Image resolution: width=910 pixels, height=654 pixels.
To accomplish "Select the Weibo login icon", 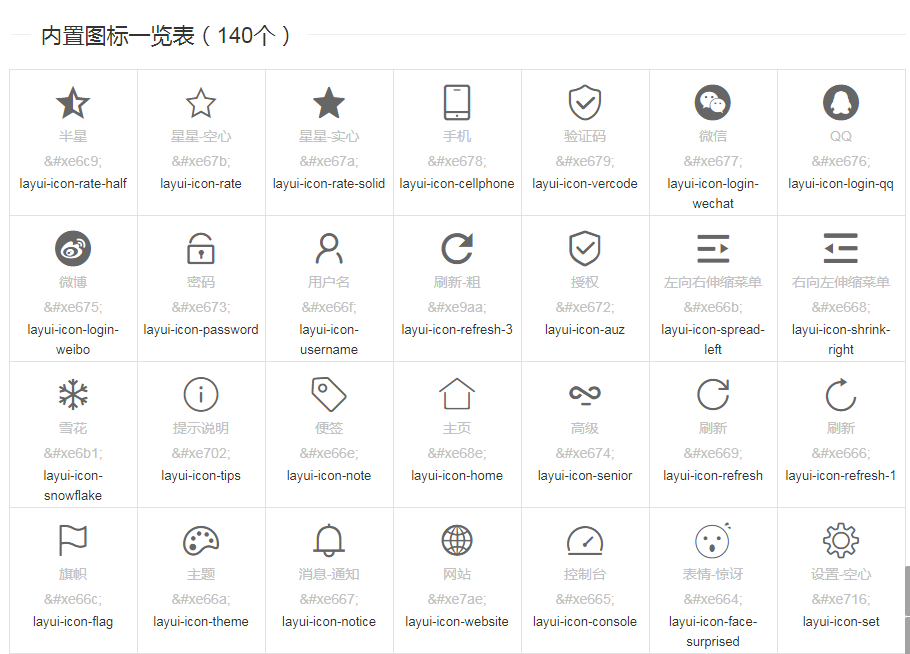I will point(72,247).
